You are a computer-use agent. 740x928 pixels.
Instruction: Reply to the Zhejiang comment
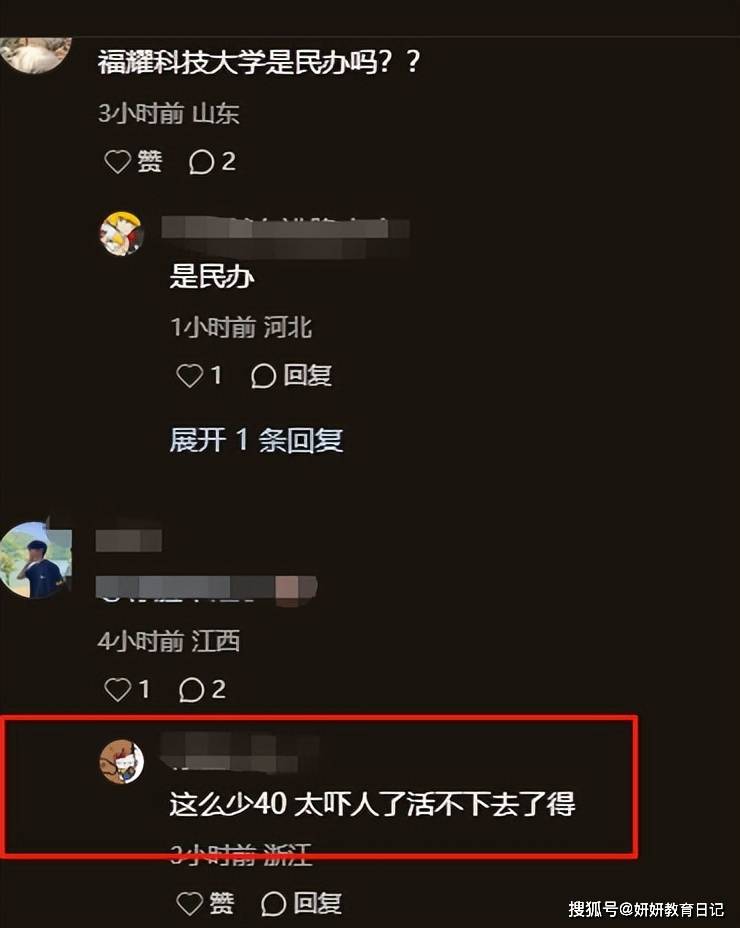(x=301, y=903)
